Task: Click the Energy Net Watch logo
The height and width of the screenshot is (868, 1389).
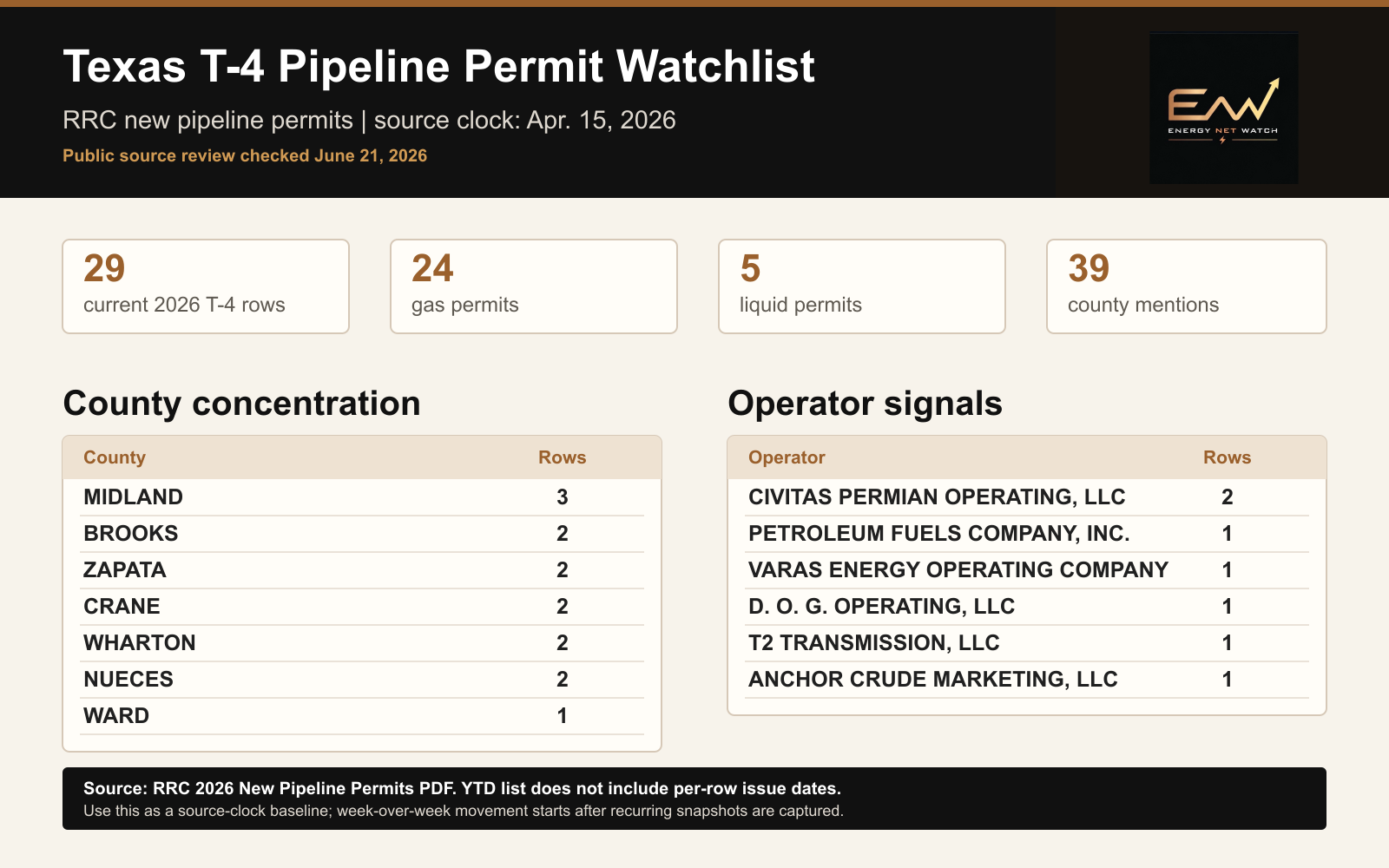Action: (1224, 108)
